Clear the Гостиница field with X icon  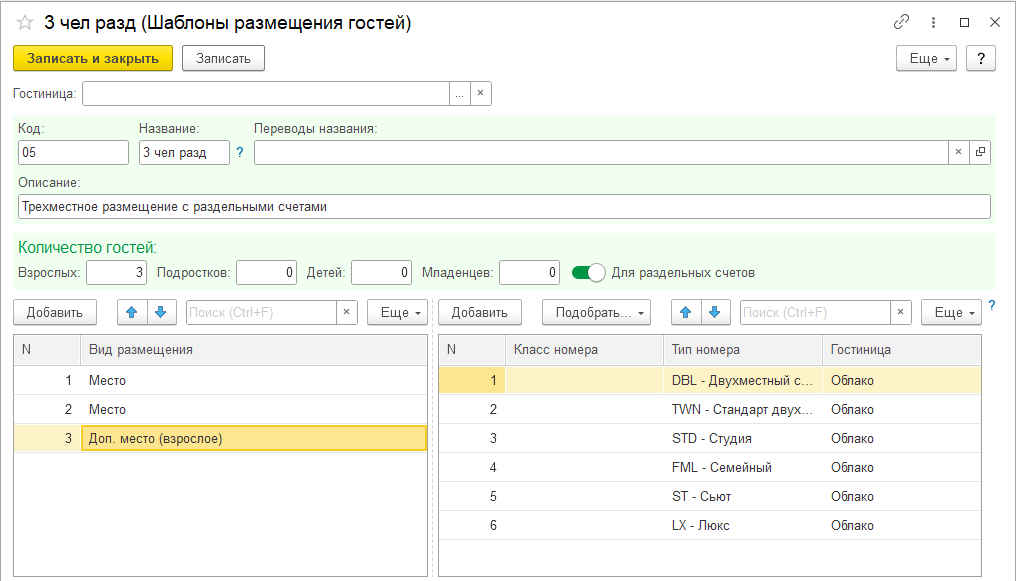[480, 93]
